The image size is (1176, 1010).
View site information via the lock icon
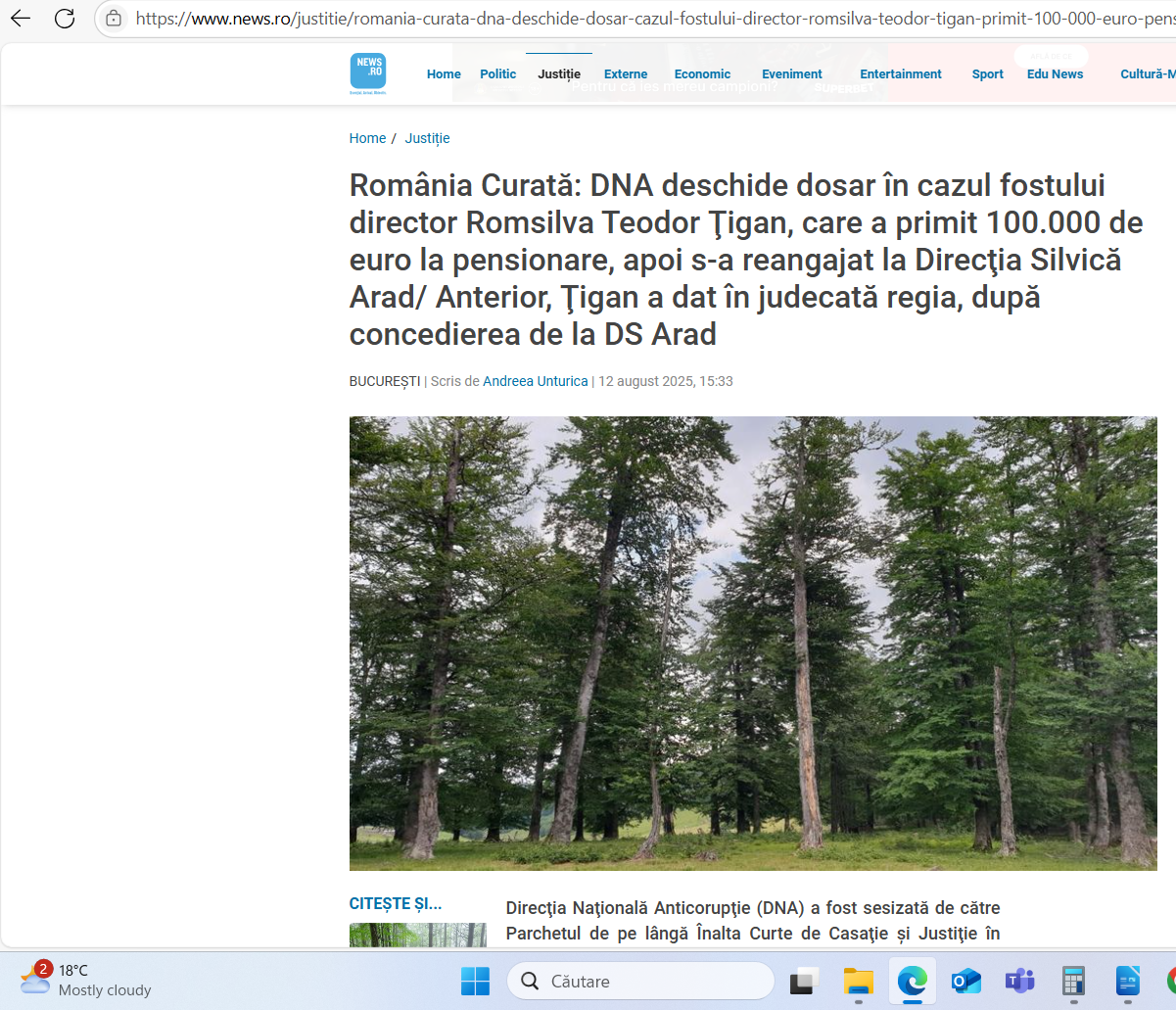click(114, 17)
